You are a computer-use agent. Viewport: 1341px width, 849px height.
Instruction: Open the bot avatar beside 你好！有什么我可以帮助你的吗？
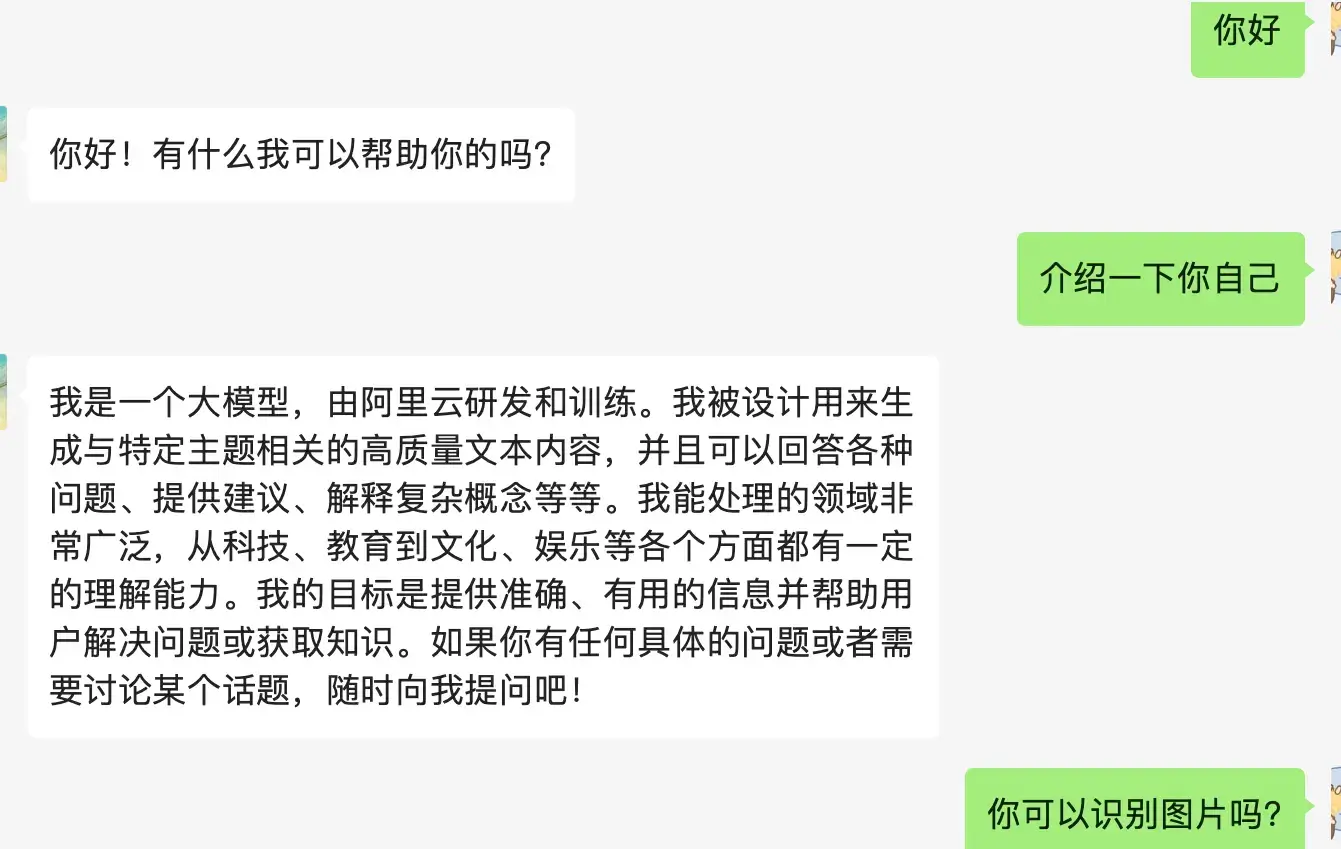tap(3, 144)
